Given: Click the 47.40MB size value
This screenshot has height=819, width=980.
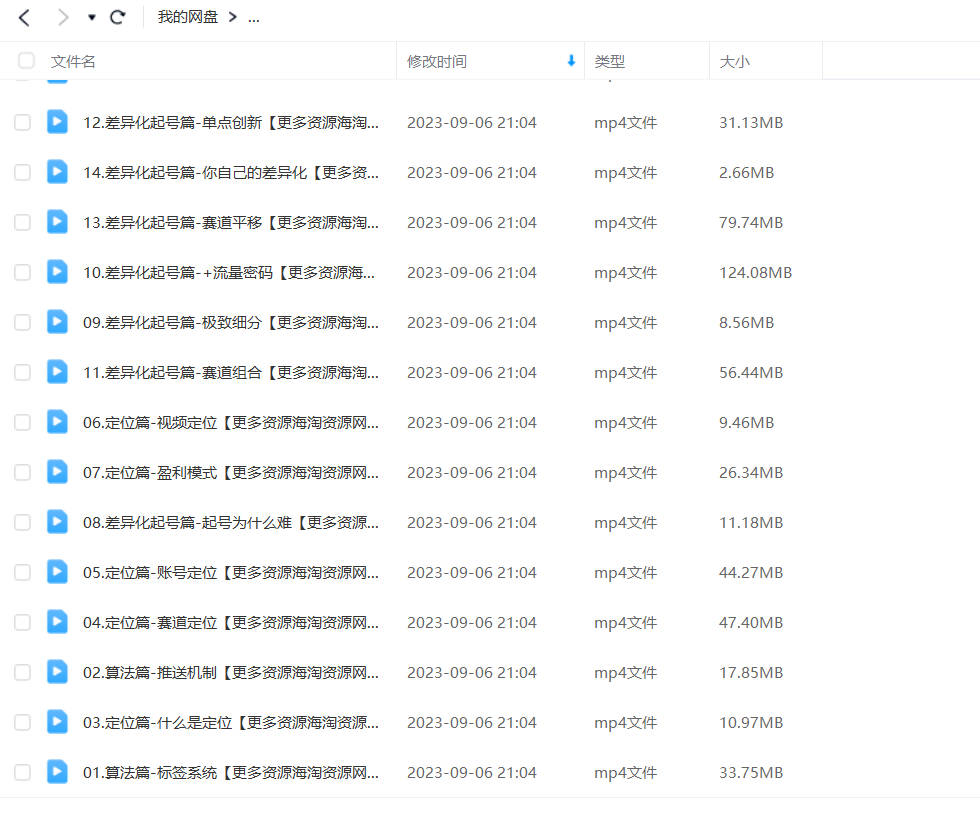Looking at the screenshot, I should (751, 623).
